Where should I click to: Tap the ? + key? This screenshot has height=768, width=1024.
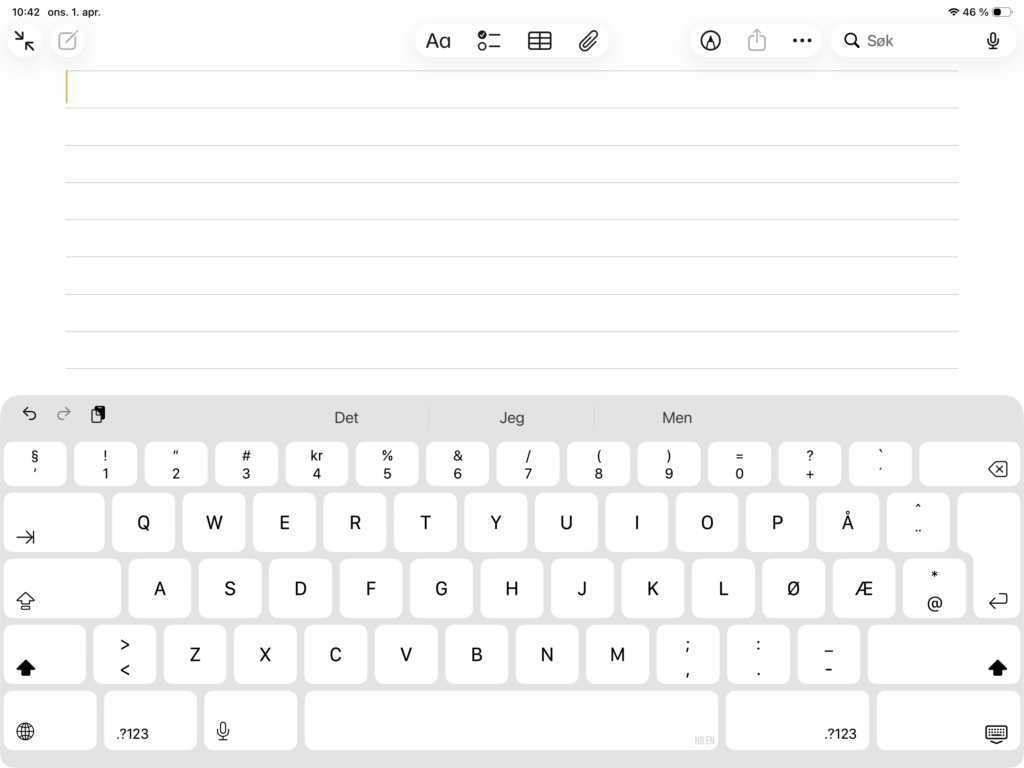tap(810, 464)
